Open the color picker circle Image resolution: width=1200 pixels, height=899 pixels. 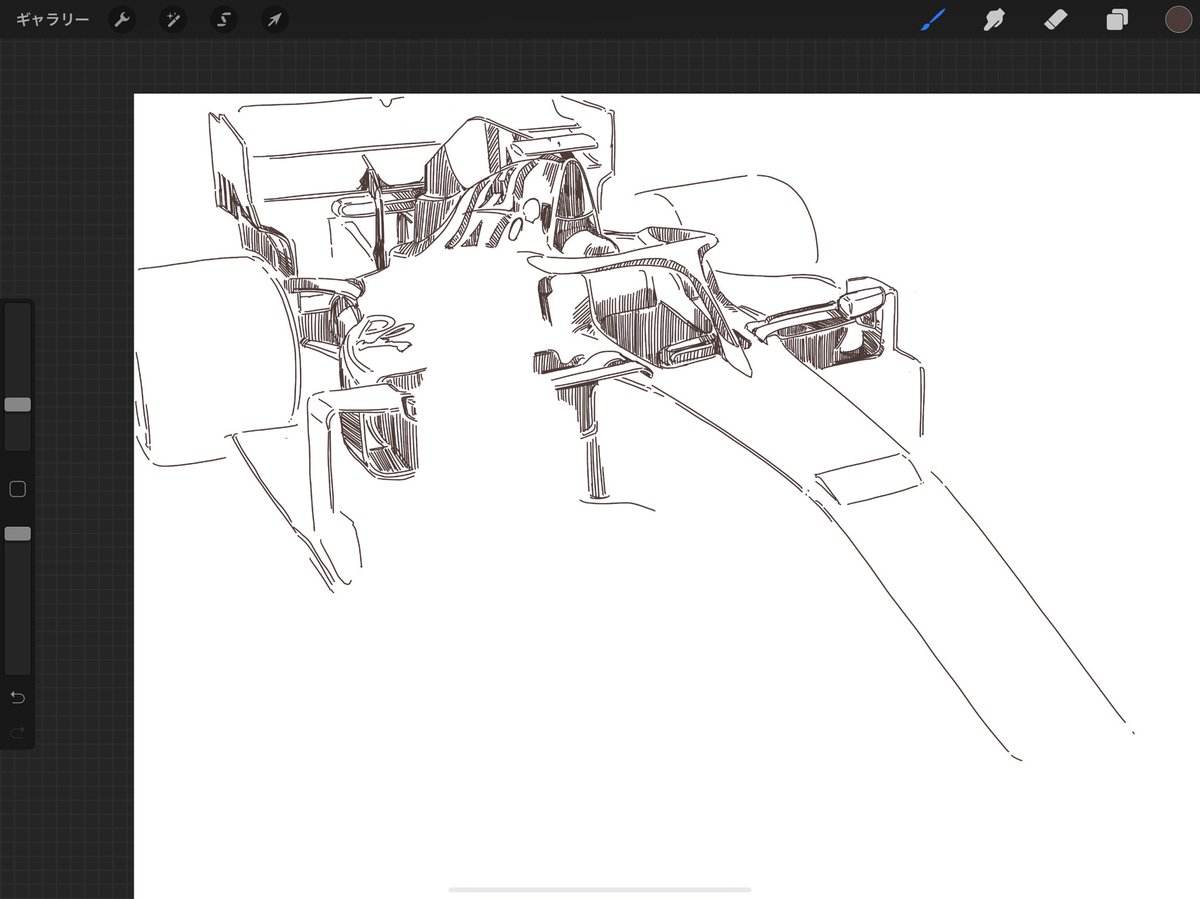click(1178, 20)
